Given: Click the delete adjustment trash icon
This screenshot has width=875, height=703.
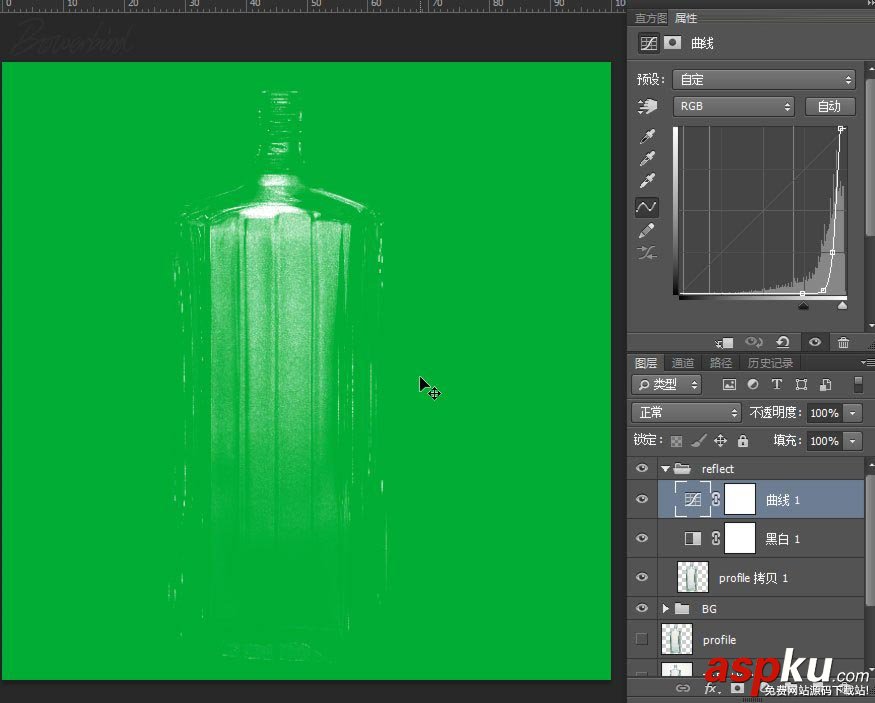Looking at the screenshot, I should (x=844, y=342).
